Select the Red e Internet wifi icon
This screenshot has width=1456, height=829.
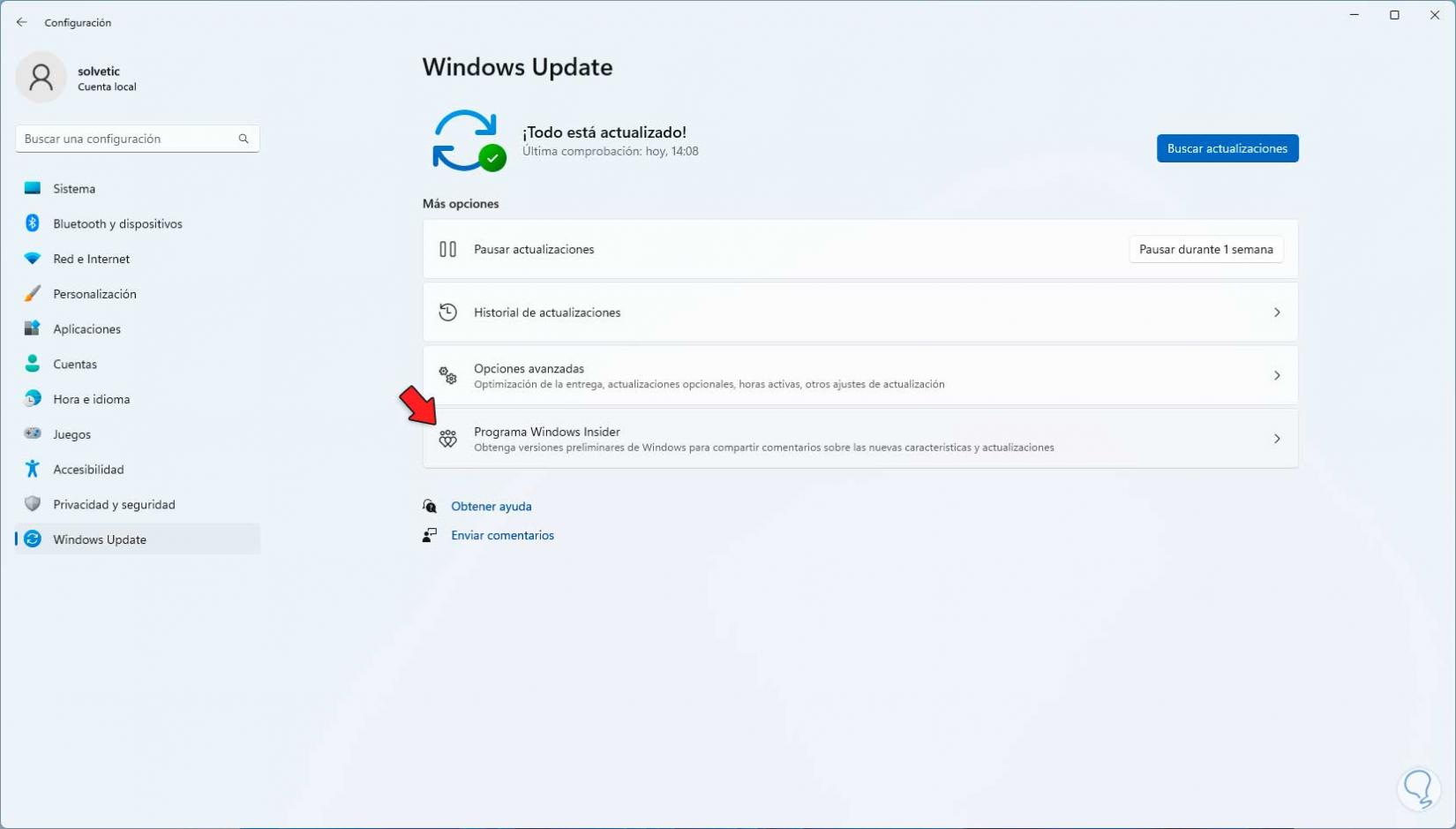click(x=33, y=259)
